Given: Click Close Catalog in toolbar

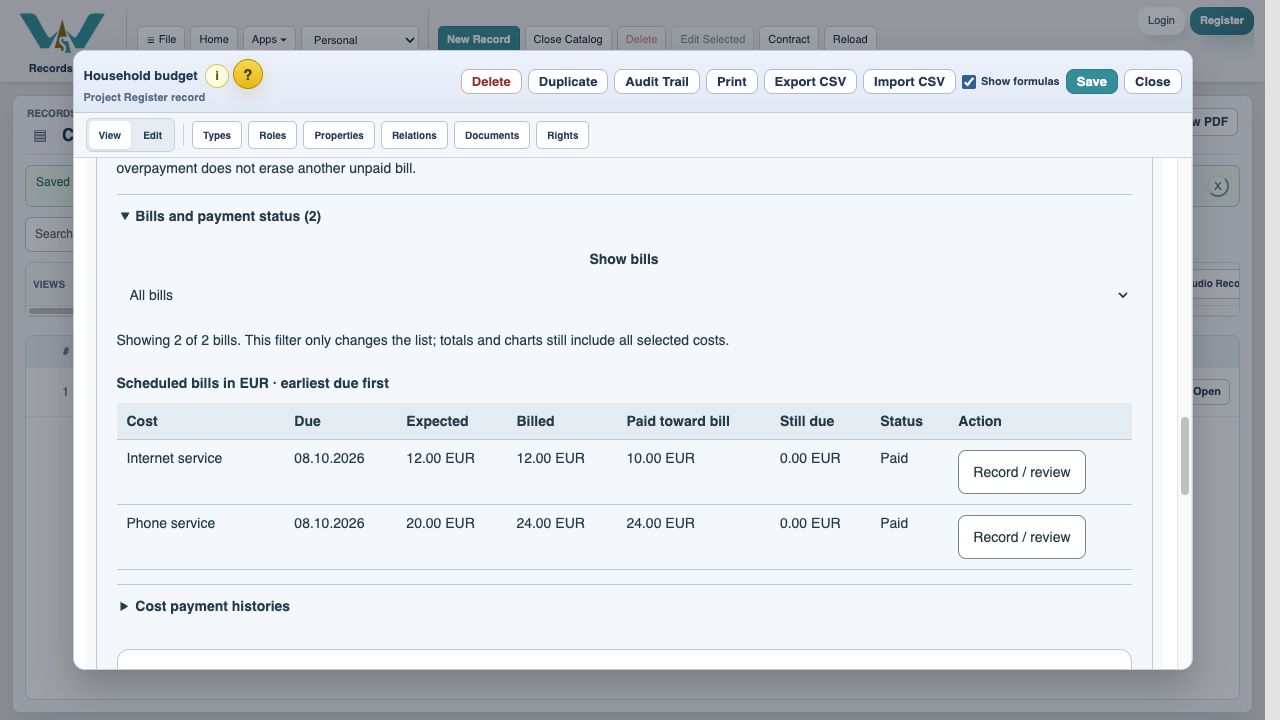Looking at the screenshot, I should coord(568,39).
